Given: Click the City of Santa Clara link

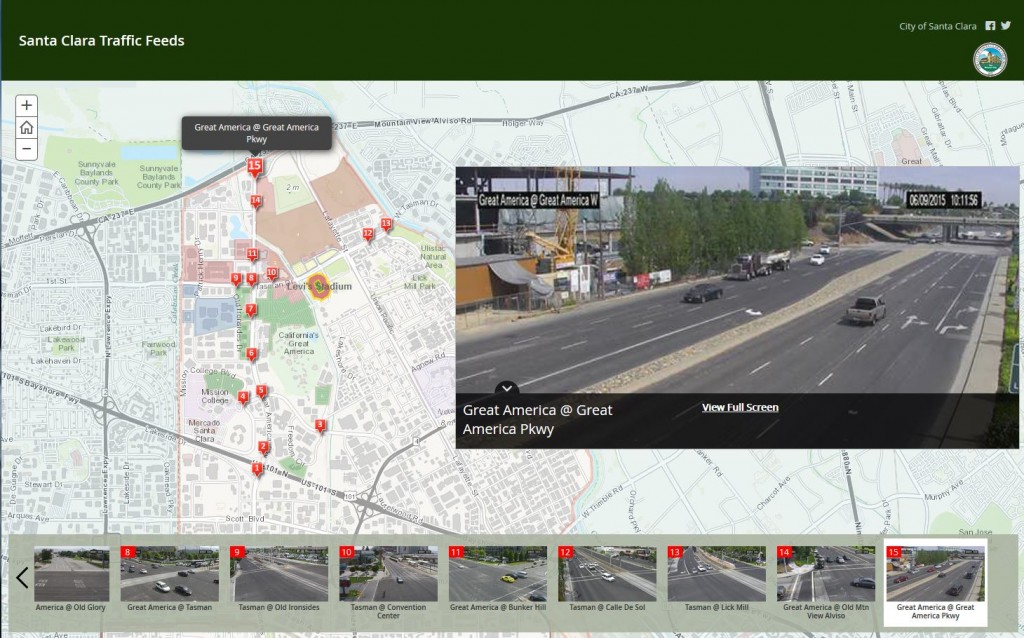Looking at the screenshot, I should pos(937,26).
